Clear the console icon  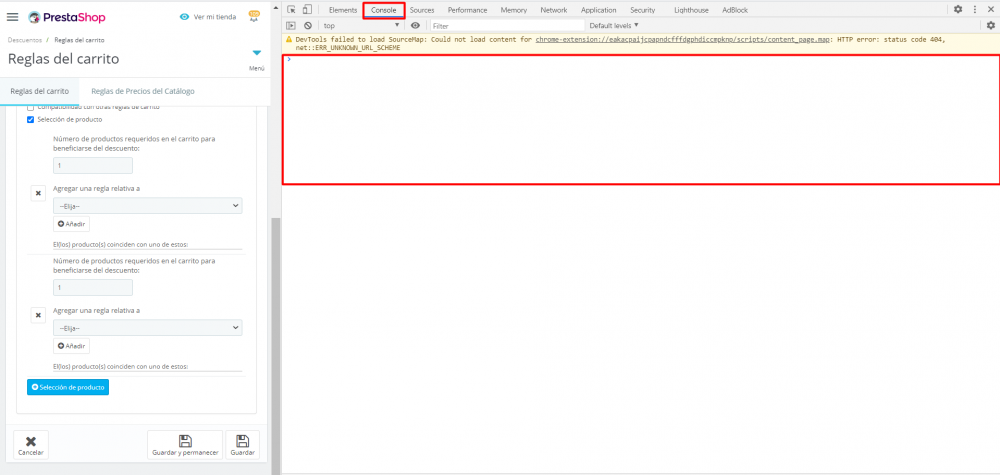pyautogui.click(x=307, y=26)
